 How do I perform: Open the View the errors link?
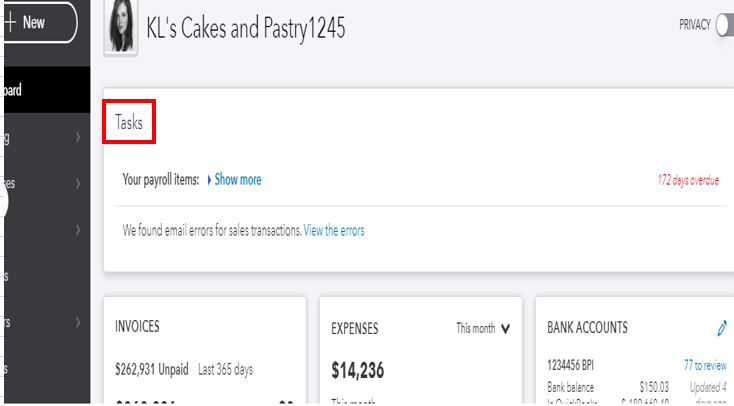[334, 230]
